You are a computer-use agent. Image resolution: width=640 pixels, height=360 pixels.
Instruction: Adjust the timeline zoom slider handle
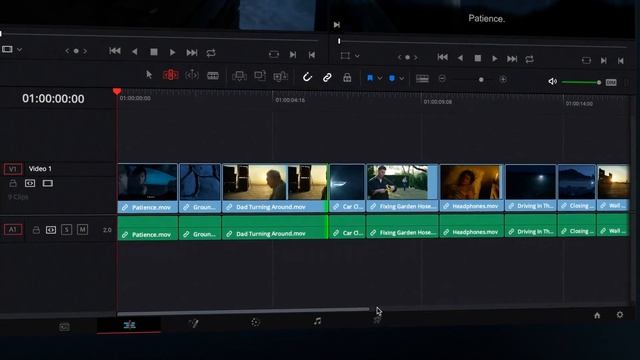481,80
